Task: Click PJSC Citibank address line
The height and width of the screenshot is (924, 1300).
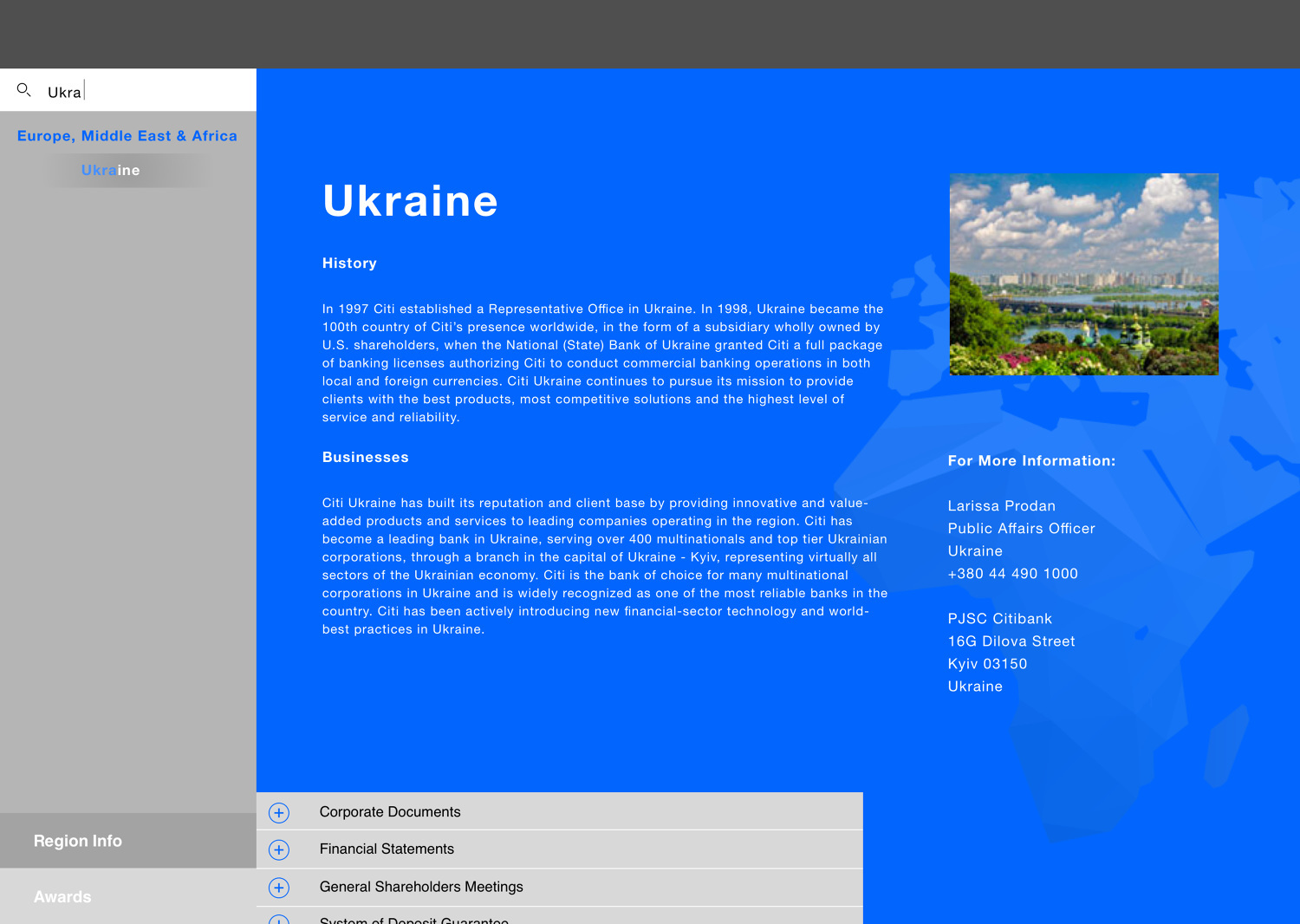Action: click(x=1000, y=619)
